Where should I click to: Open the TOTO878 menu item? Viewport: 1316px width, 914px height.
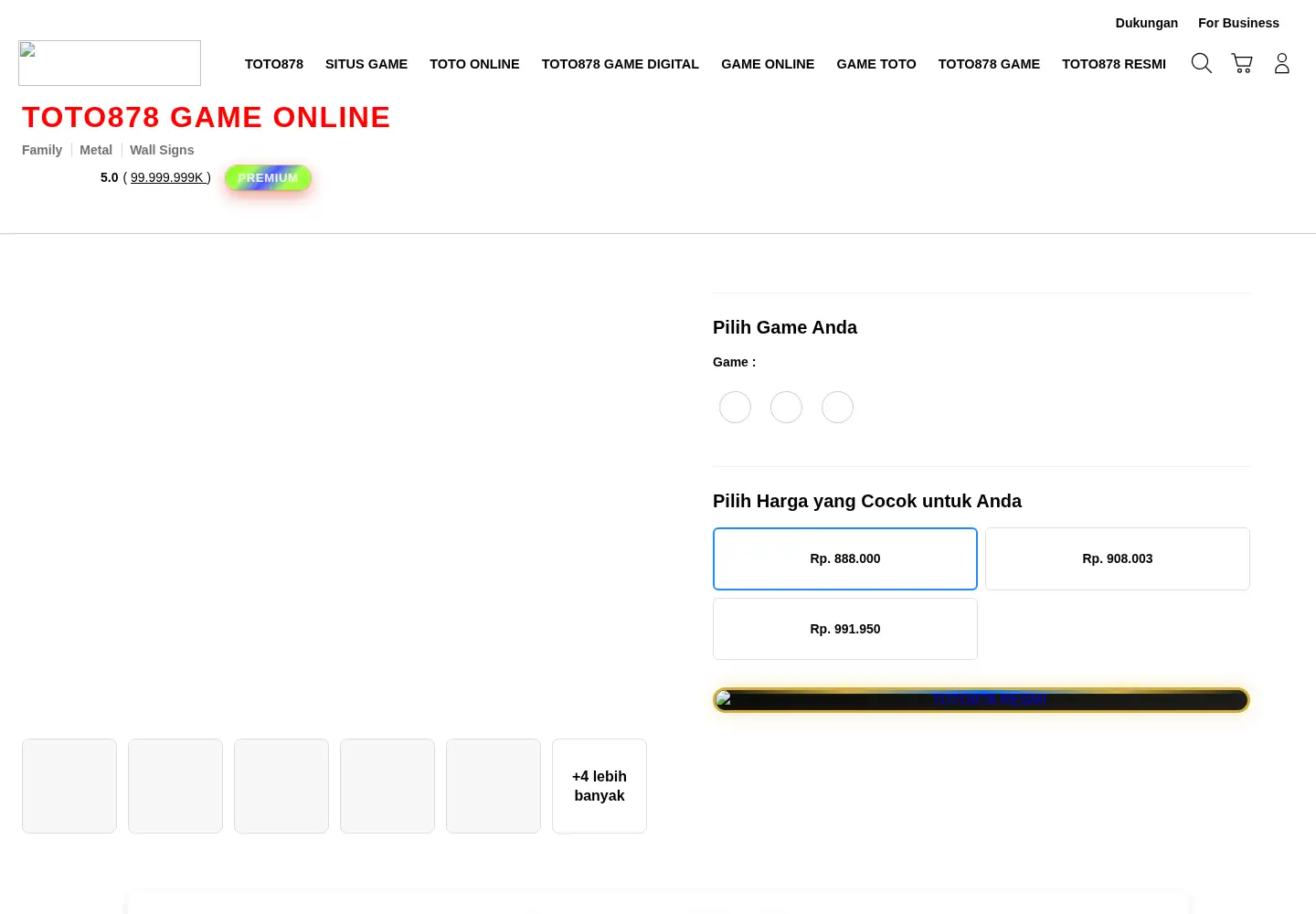(274, 64)
